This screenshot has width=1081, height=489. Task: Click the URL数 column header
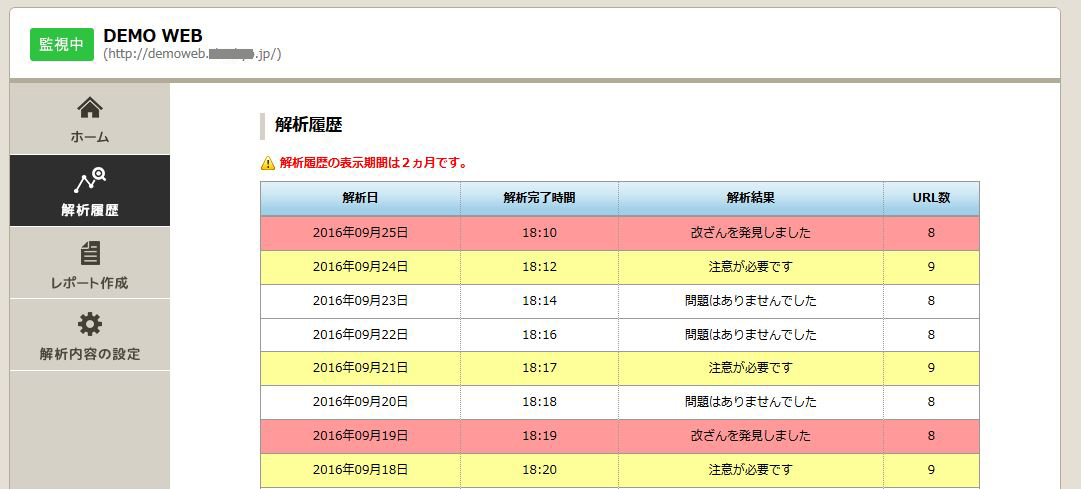pos(930,198)
